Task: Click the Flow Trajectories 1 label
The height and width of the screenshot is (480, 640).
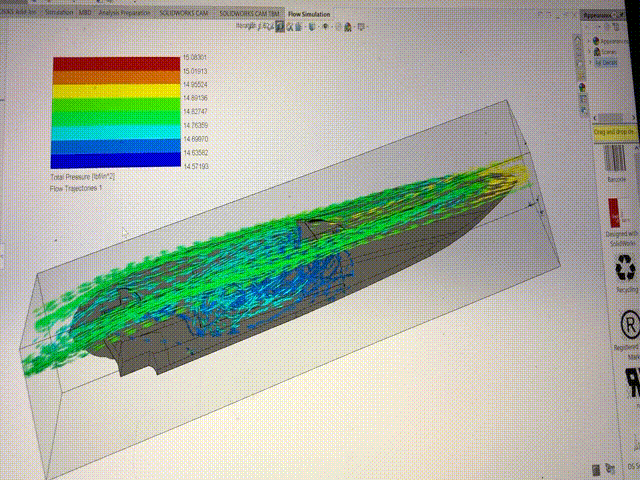Action: 76,188
